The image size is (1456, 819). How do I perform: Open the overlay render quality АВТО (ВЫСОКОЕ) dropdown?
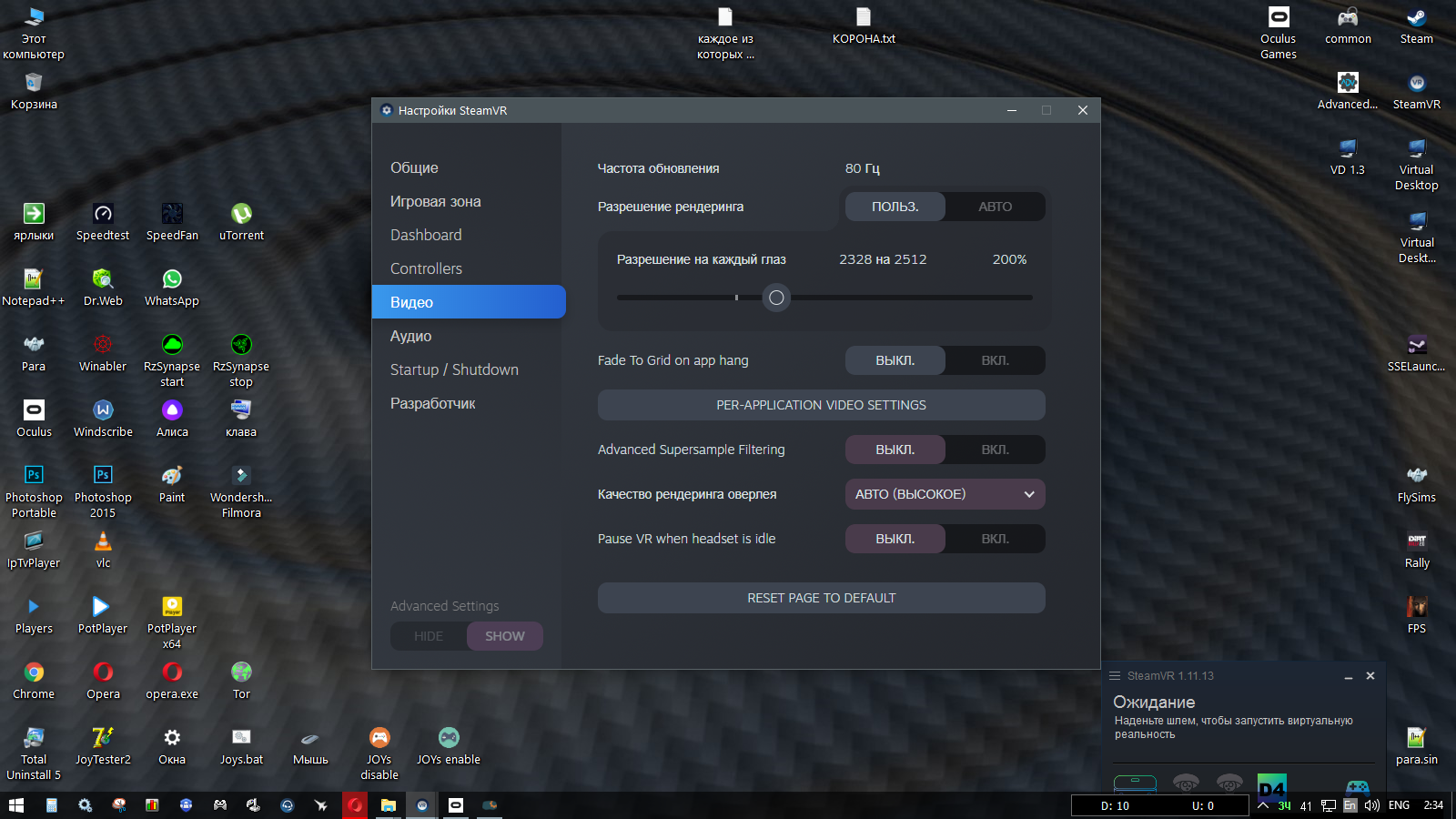coord(945,494)
